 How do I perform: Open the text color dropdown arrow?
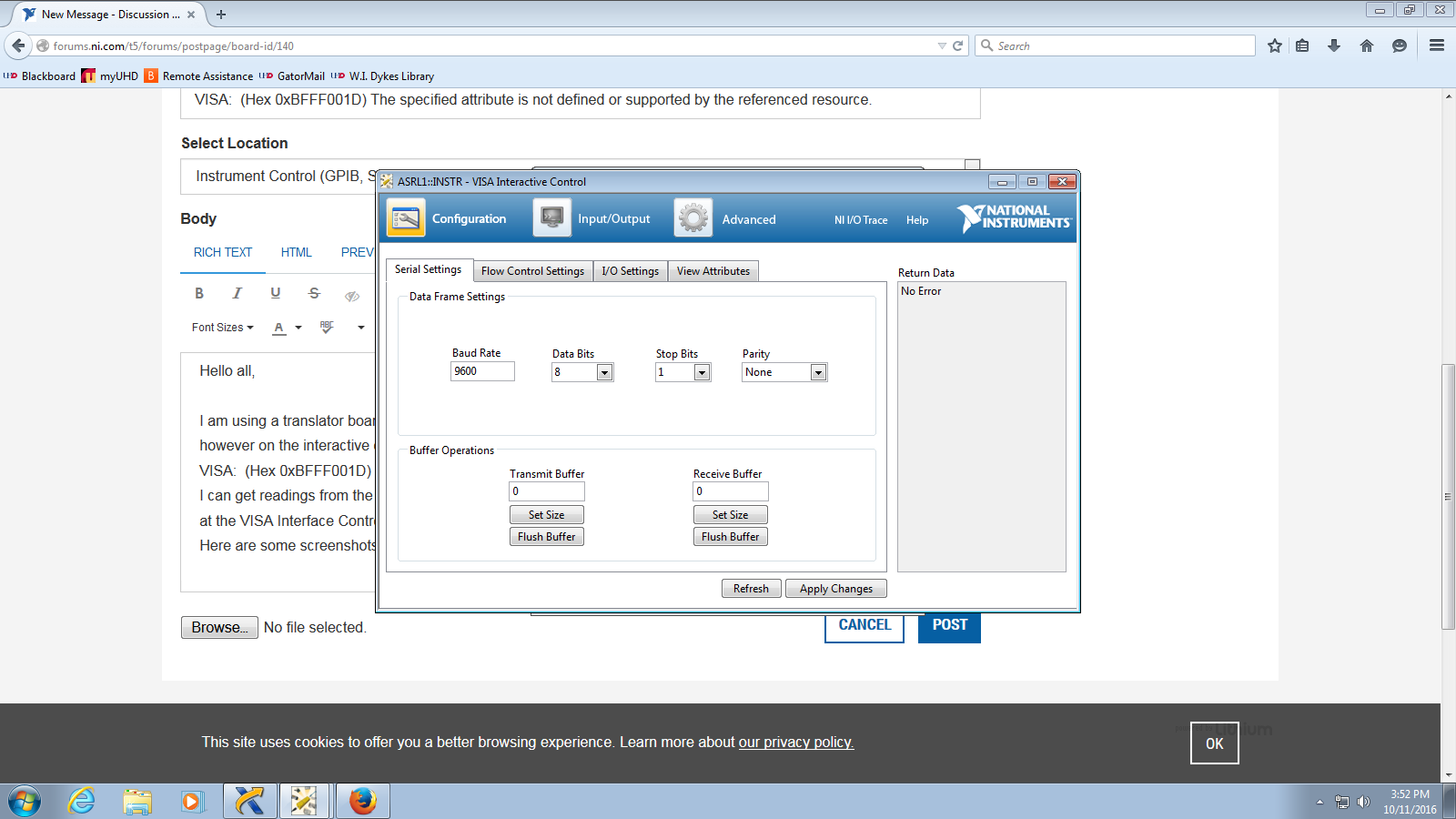tap(298, 328)
